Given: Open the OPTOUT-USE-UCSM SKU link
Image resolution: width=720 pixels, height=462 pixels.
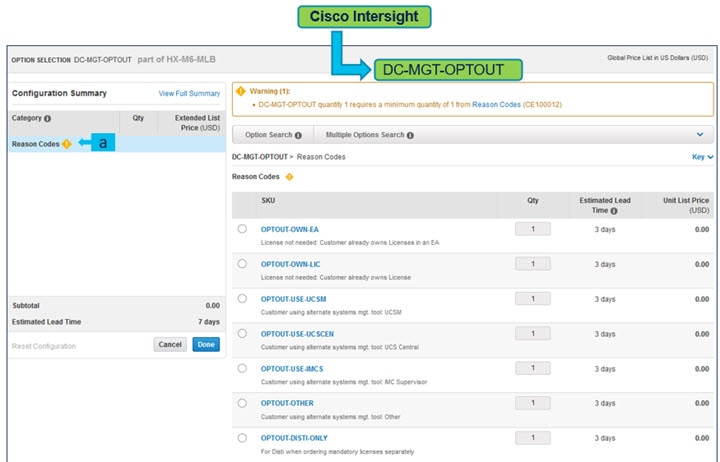Looking at the screenshot, I should 293,299.
